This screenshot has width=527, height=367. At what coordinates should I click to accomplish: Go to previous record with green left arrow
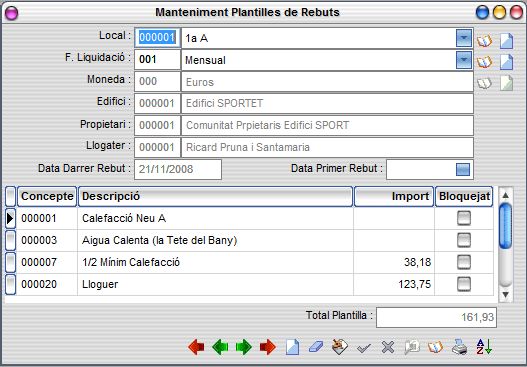(x=220, y=346)
